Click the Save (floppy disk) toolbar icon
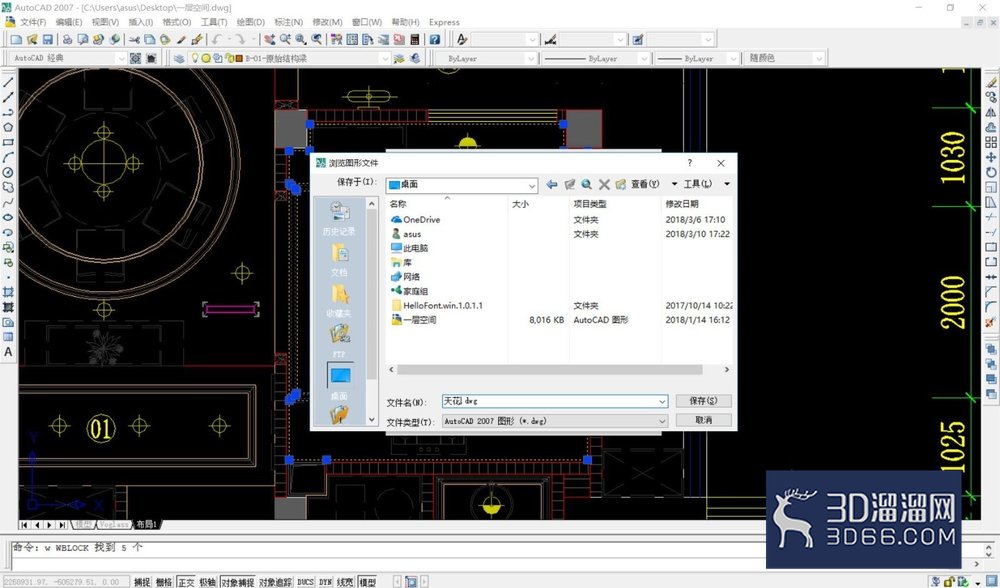 click(48, 40)
